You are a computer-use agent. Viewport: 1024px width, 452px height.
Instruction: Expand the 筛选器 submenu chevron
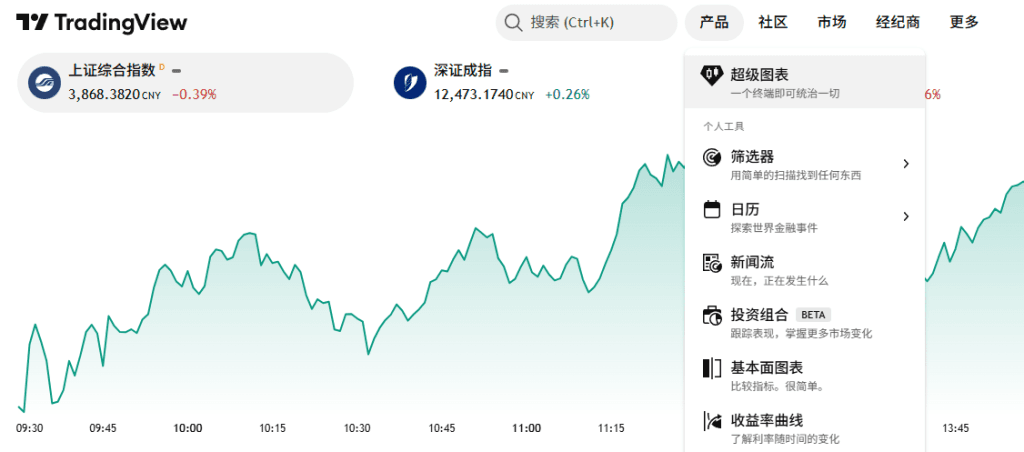pos(906,163)
